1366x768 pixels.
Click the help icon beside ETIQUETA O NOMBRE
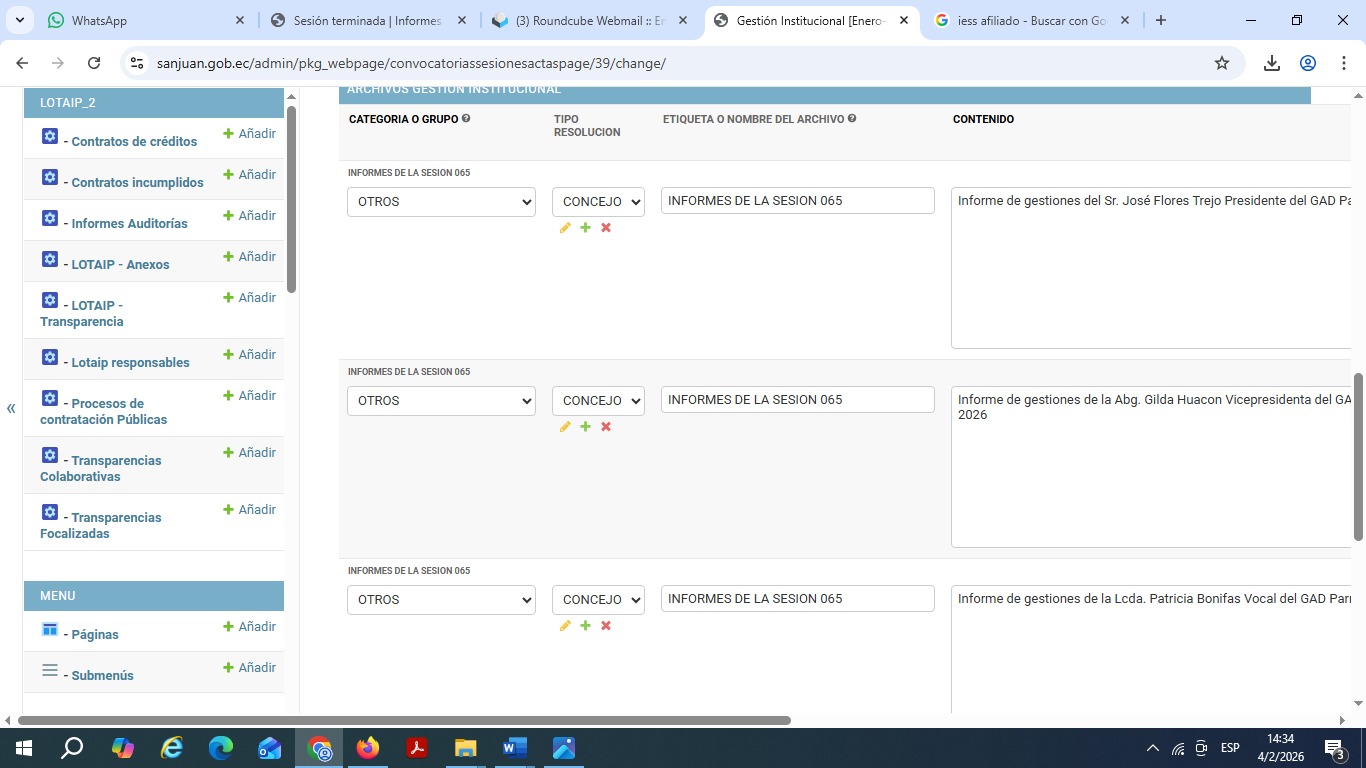(x=852, y=119)
